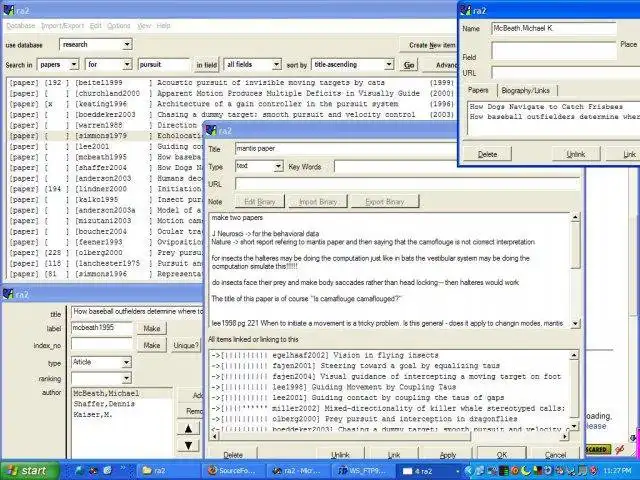This screenshot has height=480, width=640.
Task: Open the Options menu
Action: click(x=118, y=26)
